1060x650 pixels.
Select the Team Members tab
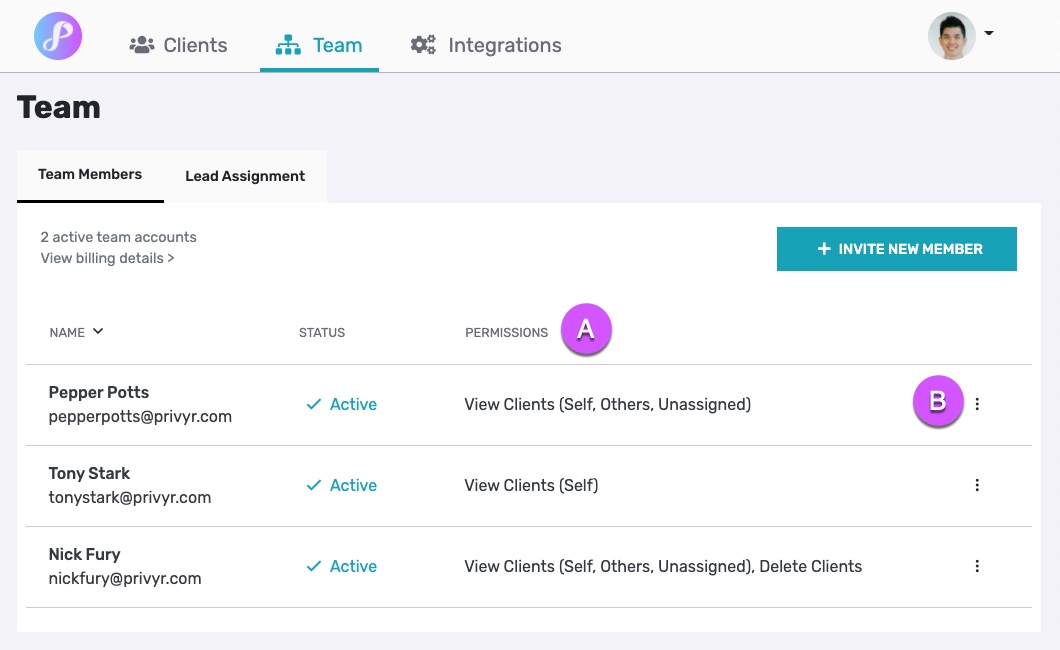(x=90, y=174)
